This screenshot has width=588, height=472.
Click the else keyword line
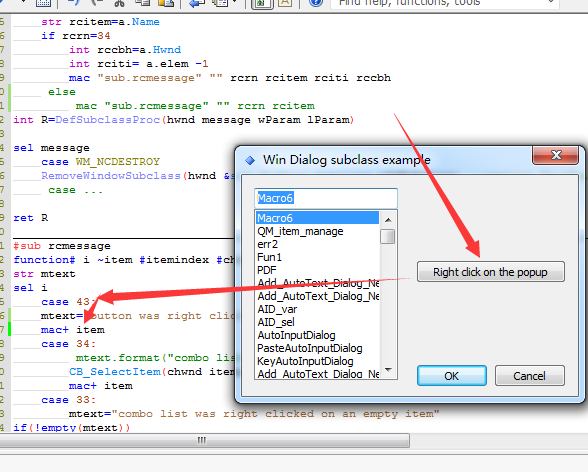pyautogui.click(x=62, y=92)
